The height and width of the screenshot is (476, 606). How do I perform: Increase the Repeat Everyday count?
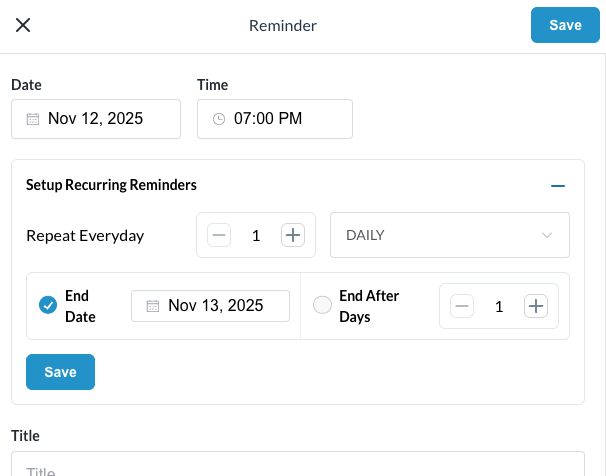[x=292, y=236]
